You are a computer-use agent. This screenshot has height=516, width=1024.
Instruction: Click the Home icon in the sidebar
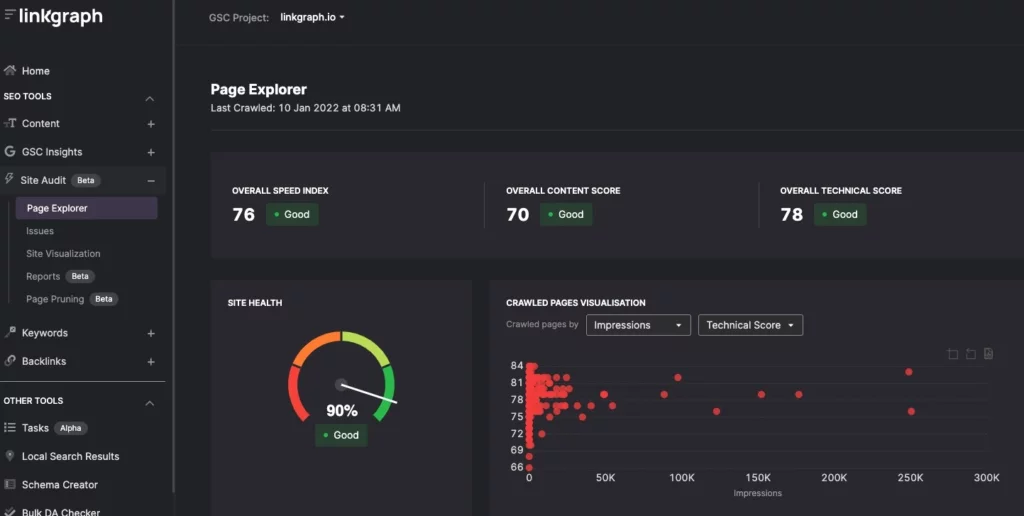click(10, 71)
